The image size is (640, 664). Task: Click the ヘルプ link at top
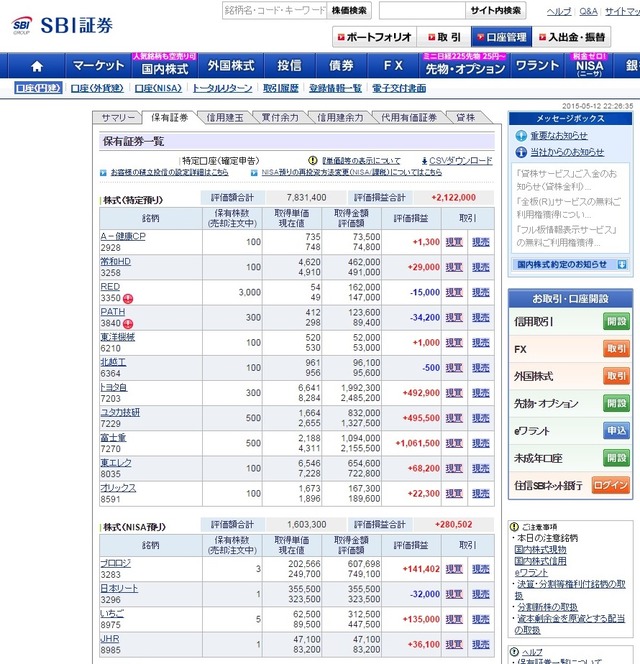coord(559,11)
